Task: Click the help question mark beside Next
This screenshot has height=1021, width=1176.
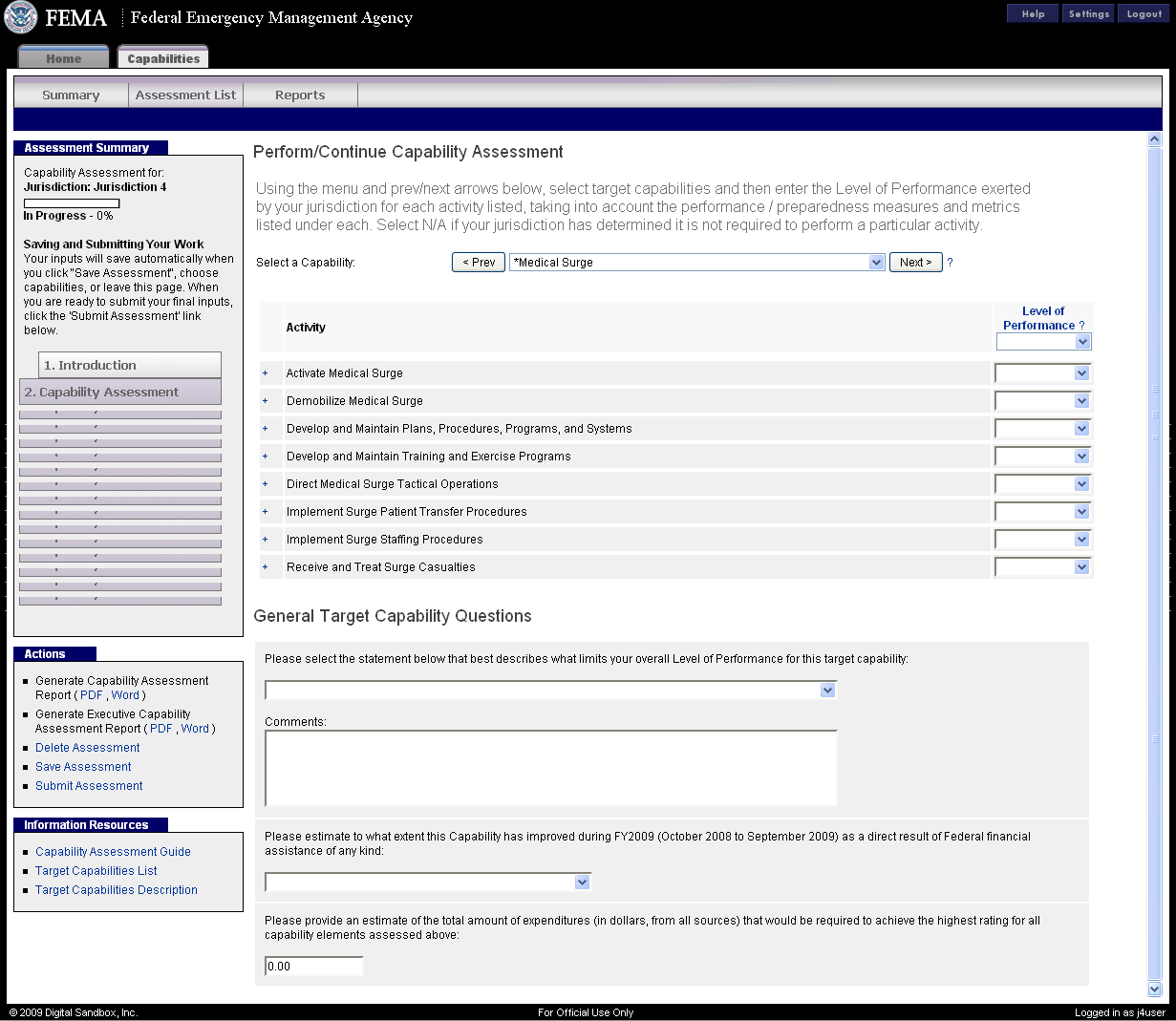Action: 950,263
